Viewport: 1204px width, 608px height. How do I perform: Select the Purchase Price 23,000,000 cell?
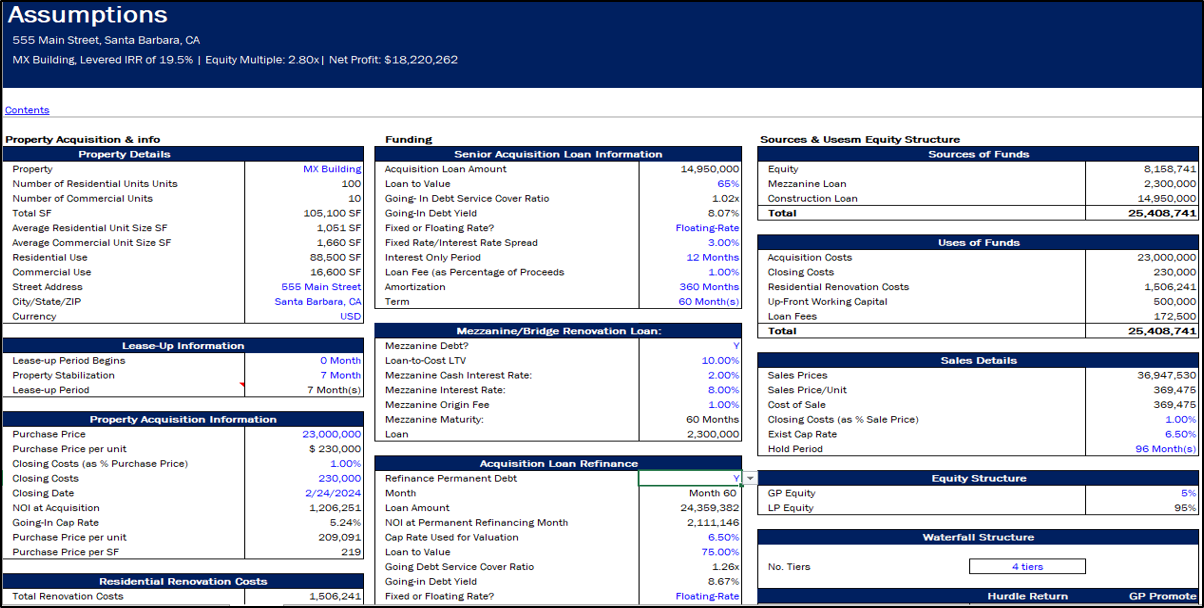(304, 435)
